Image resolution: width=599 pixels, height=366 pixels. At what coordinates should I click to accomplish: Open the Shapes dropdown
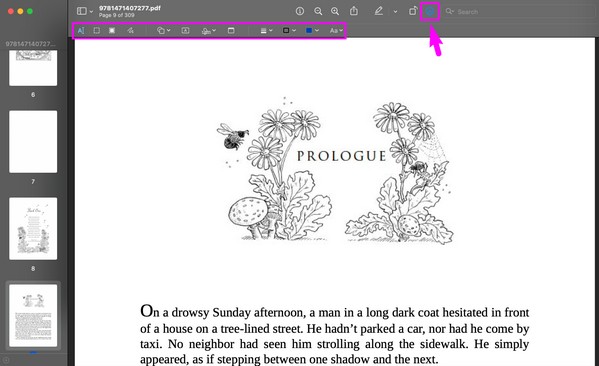click(164, 31)
